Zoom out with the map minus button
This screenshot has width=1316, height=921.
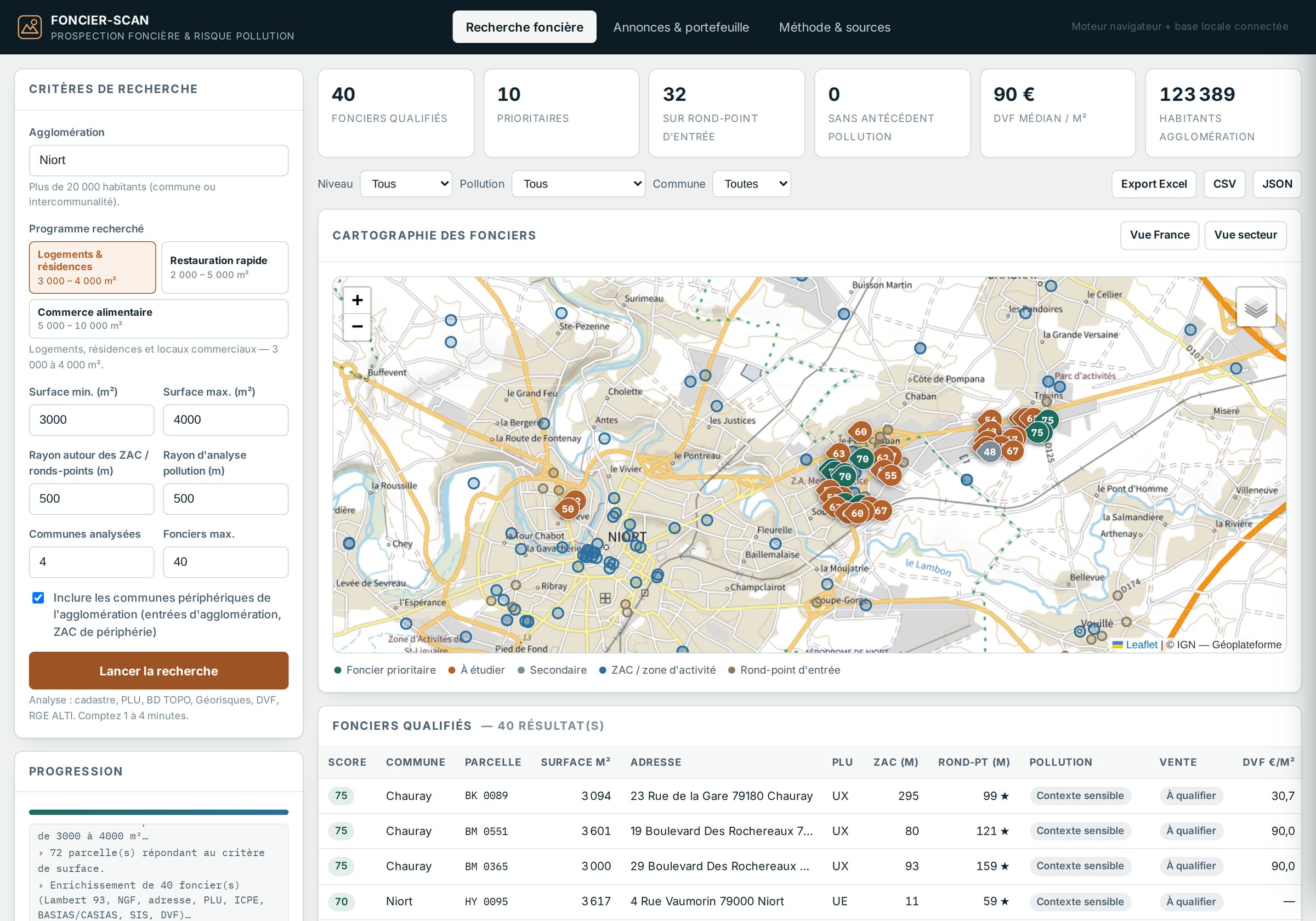(x=357, y=327)
